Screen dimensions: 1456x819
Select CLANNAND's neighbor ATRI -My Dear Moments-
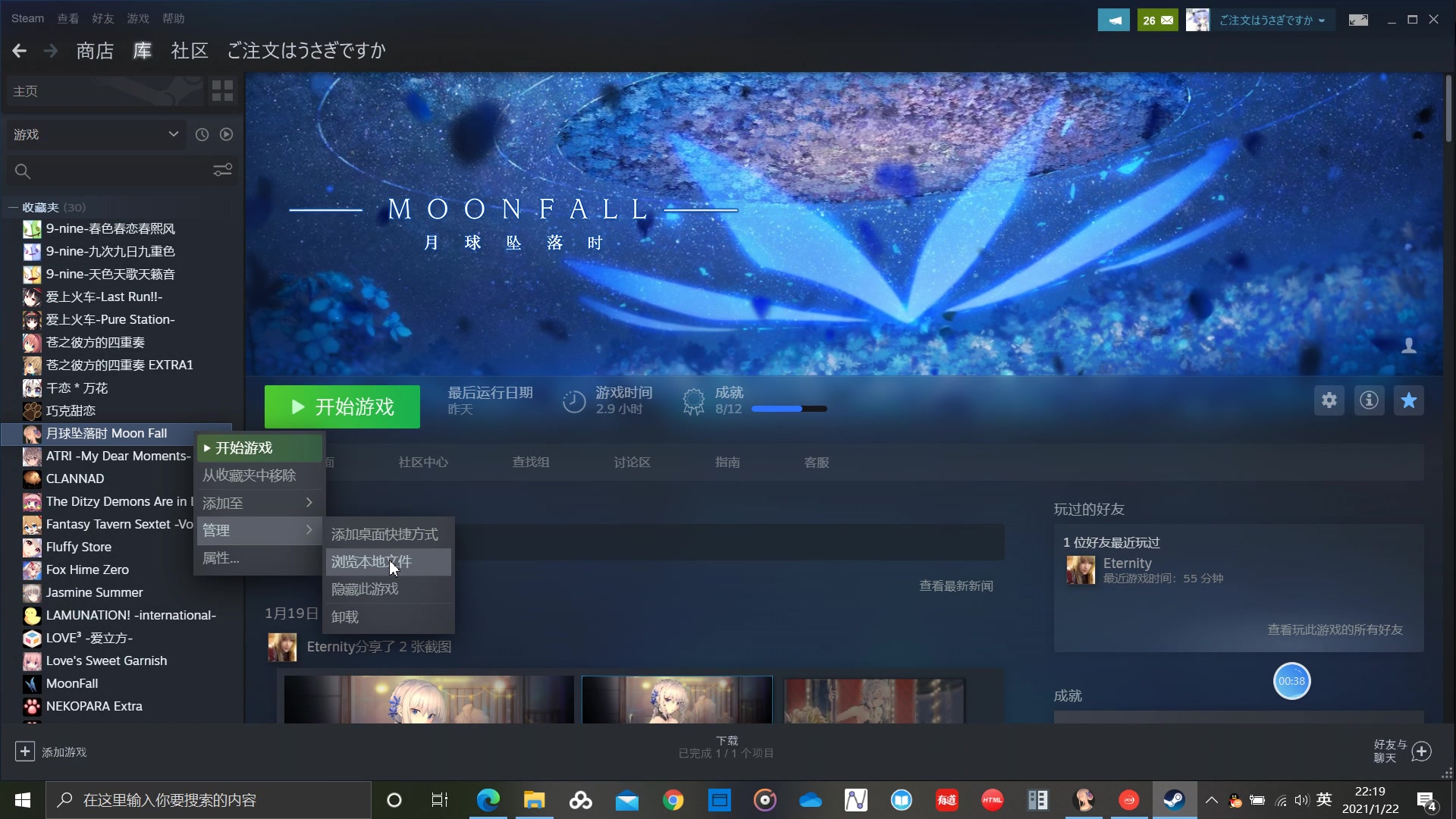pyautogui.click(x=118, y=457)
